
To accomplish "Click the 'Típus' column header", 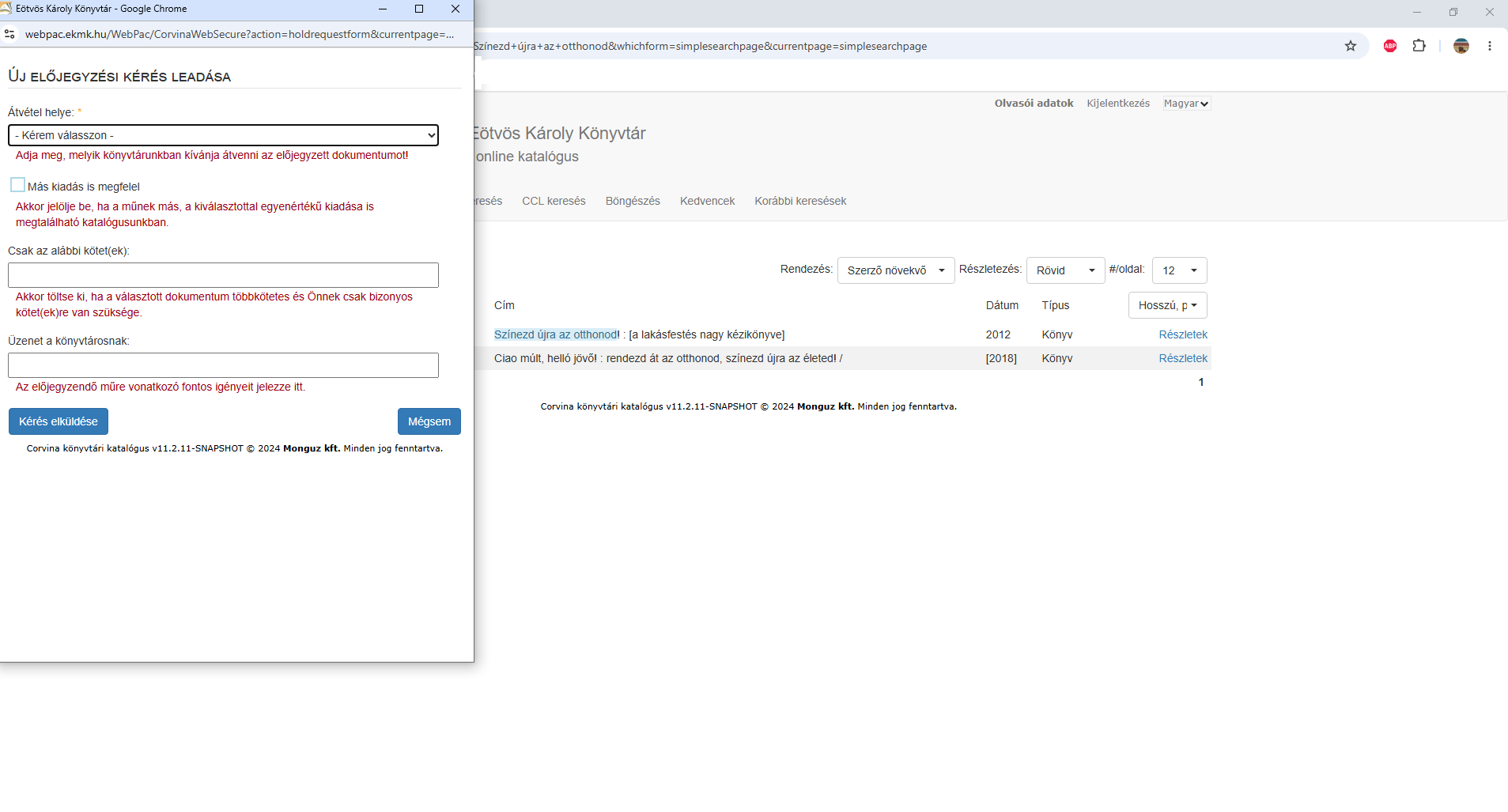I will click(x=1056, y=305).
